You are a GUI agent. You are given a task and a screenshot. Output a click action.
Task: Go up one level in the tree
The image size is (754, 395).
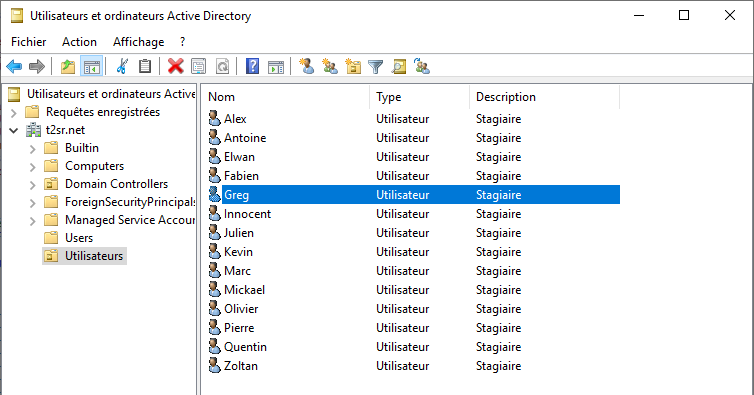68,66
